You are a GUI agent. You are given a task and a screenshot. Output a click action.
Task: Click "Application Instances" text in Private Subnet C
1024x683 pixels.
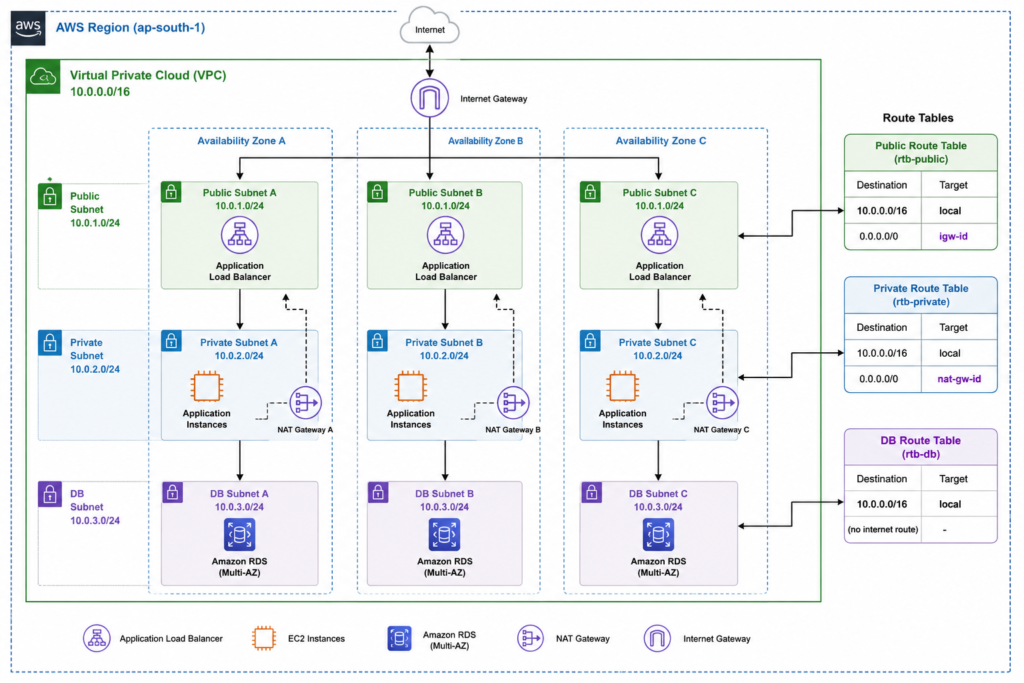[622, 419]
